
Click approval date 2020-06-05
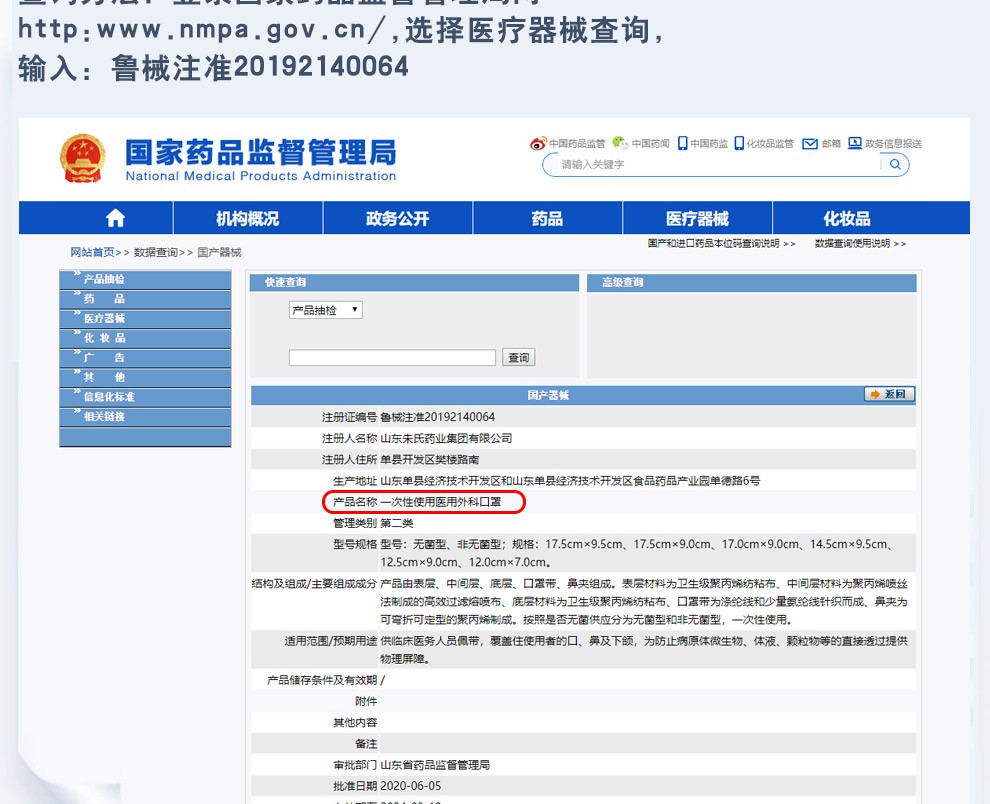(410, 786)
